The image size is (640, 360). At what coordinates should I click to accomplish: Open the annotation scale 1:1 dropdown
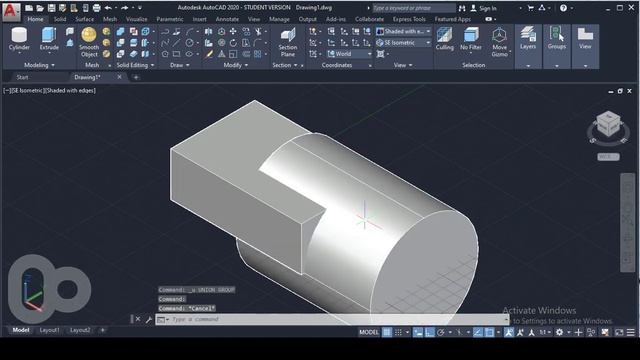point(545,332)
